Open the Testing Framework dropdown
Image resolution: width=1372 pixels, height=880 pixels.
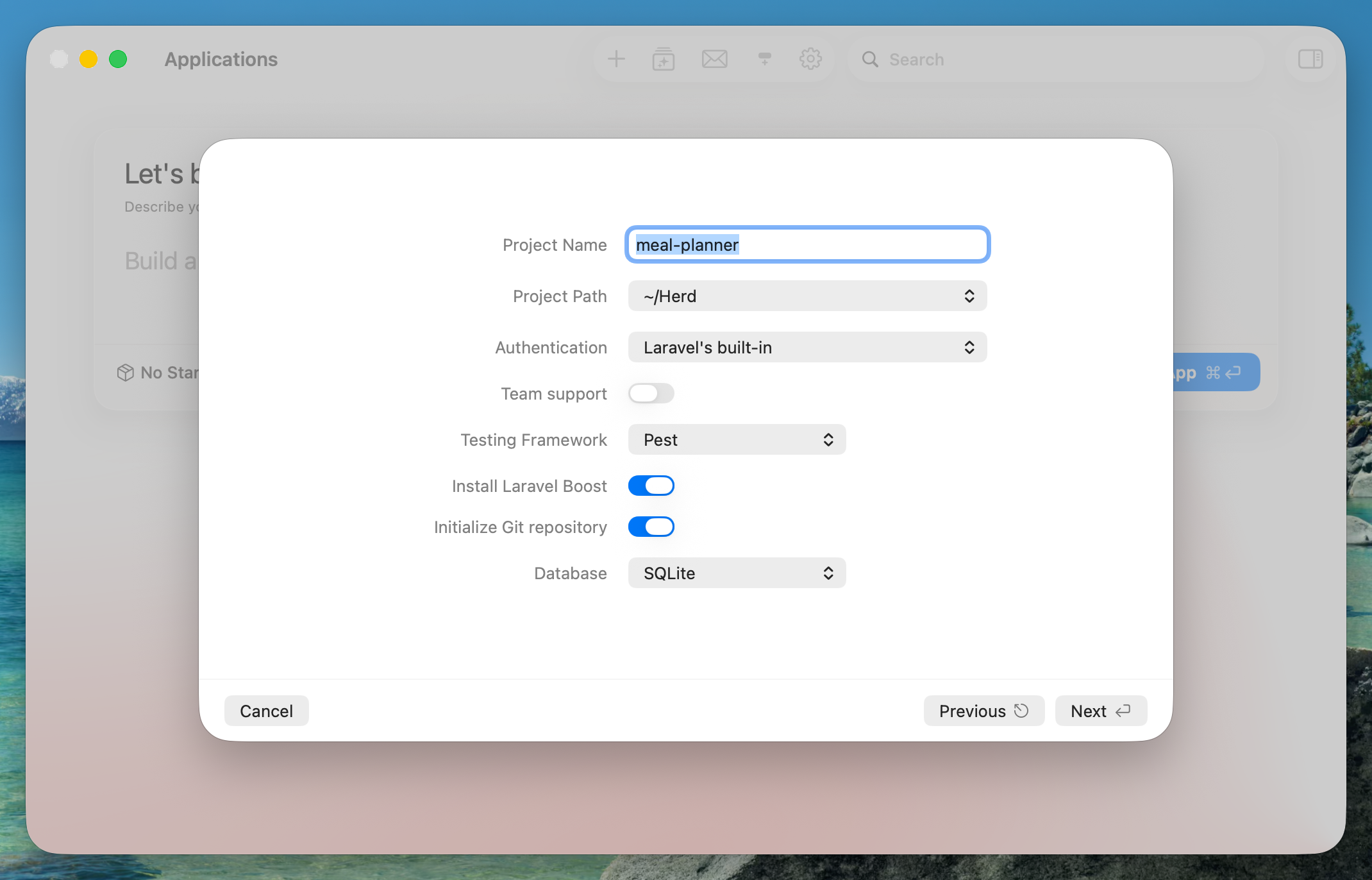(x=737, y=439)
